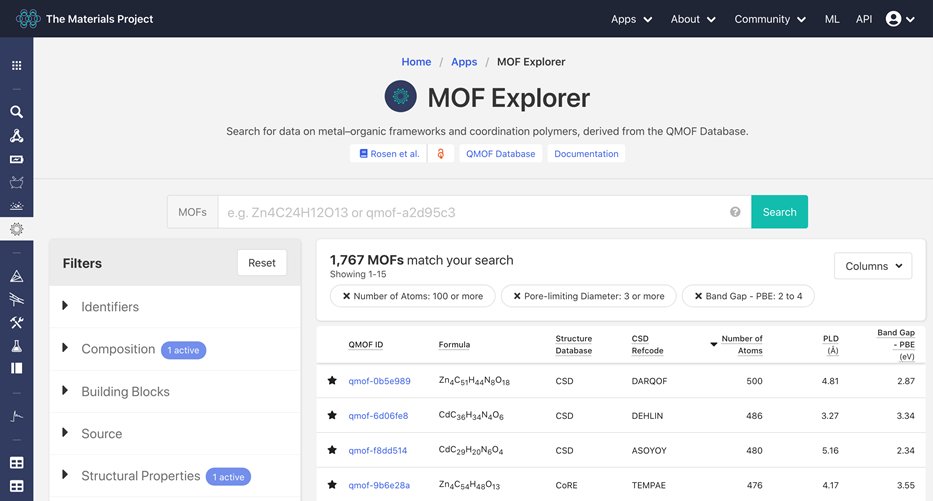Open the Apps dropdown menu
Viewport: 933px width, 501px height.
(631, 19)
